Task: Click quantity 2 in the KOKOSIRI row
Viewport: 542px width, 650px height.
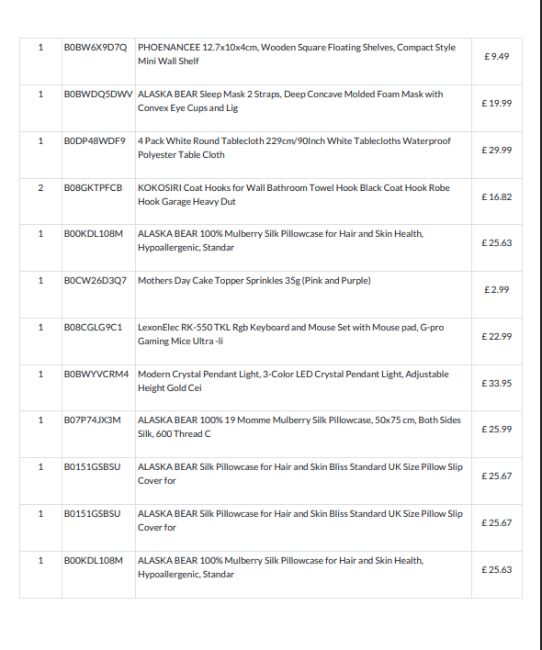Action: (x=41, y=188)
